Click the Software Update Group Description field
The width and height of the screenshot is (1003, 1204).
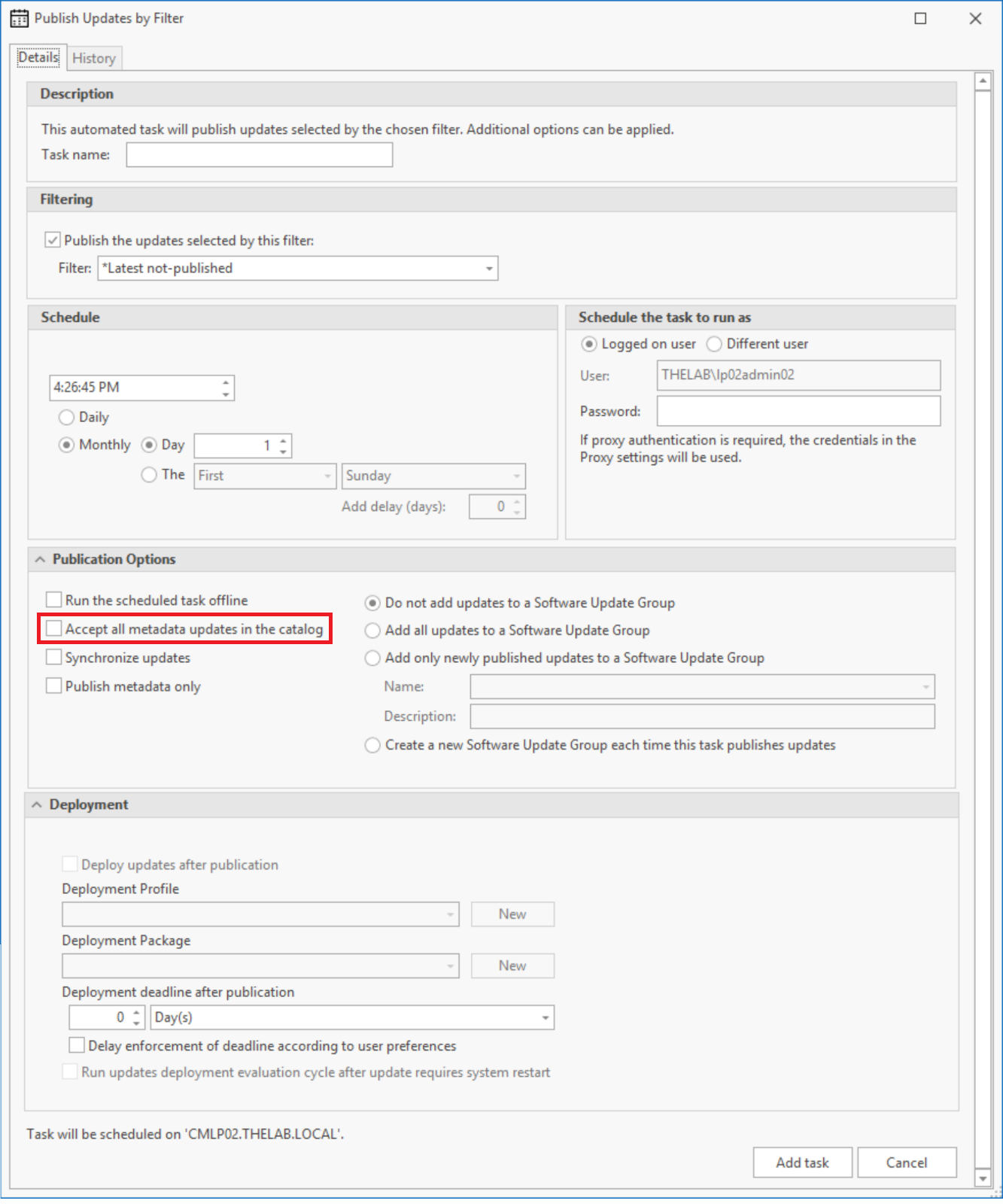pyautogui.click(x=703, y=716)
